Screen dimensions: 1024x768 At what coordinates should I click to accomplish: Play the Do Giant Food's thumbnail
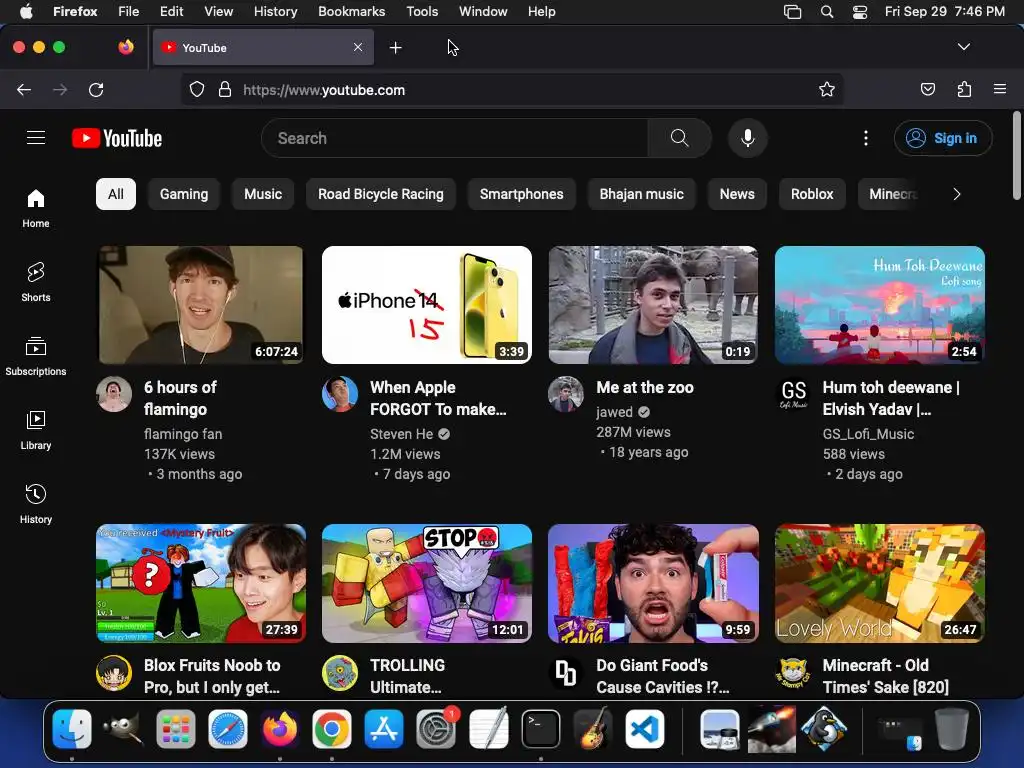click(x=653, y=583)
